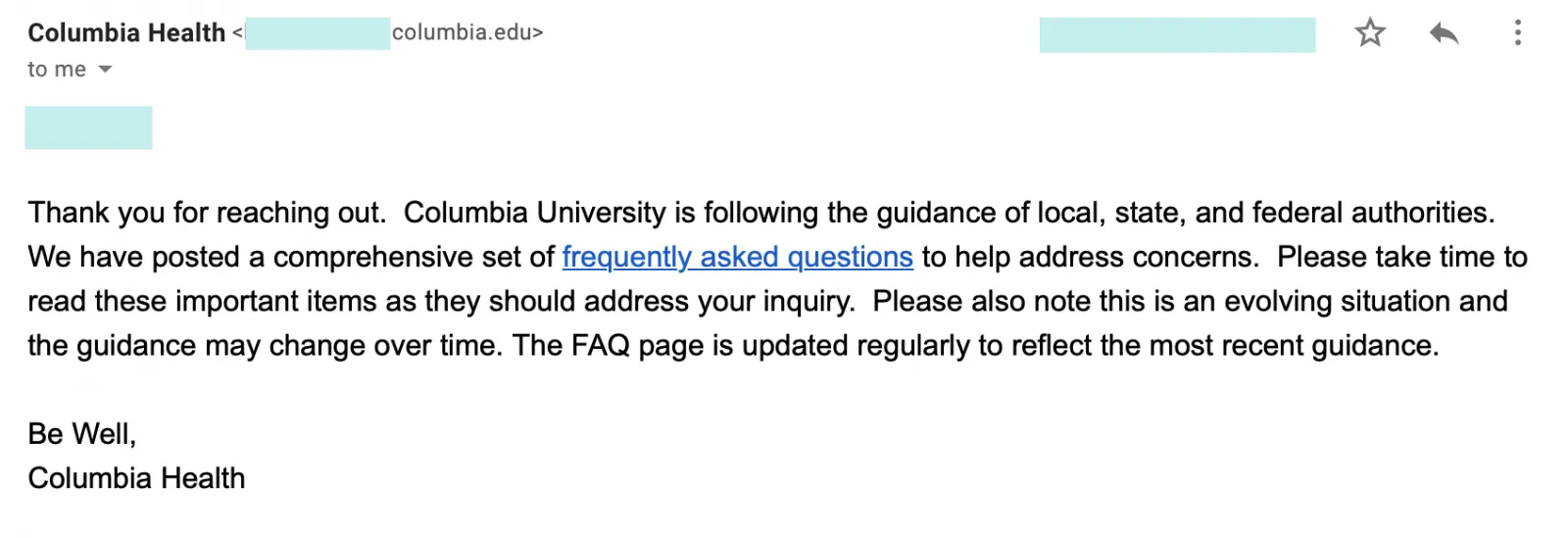This screenshot has height=538, width=1568.
Task: Click the phrase "Please take time to"
Action: pyautogui.click(x=1401, y=257)
